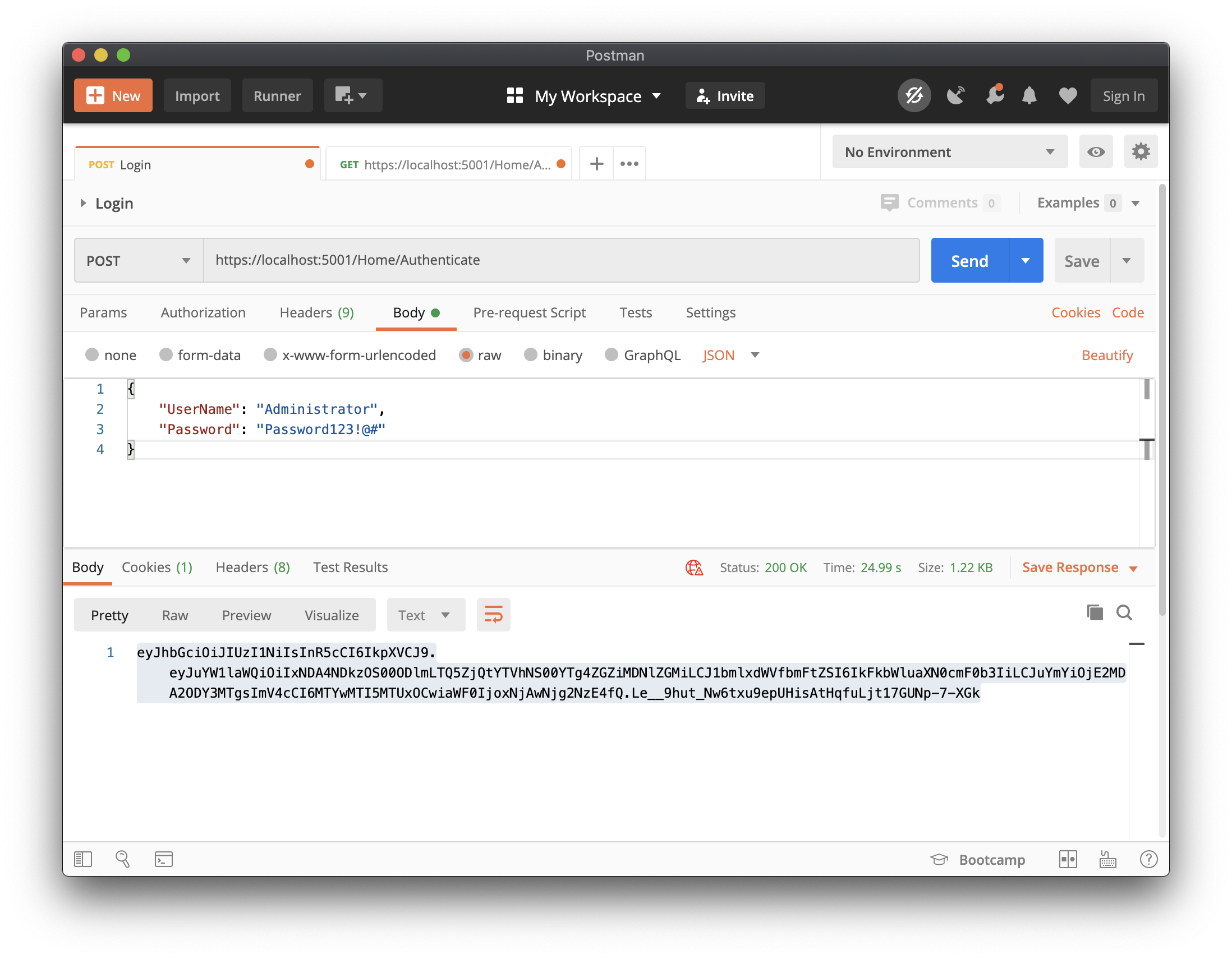Toggle the SSL certificate verification icon

point(914,95)
